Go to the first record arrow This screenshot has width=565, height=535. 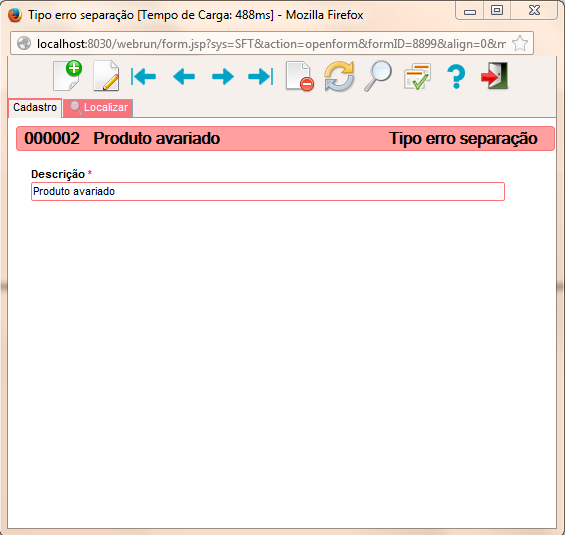tap(143, 76)
